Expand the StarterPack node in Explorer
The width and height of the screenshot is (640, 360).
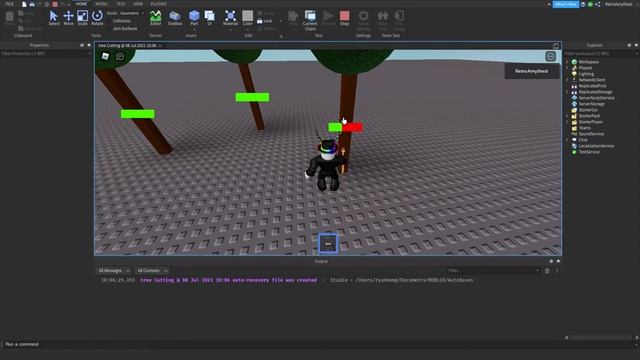click(x=567, y=116)
